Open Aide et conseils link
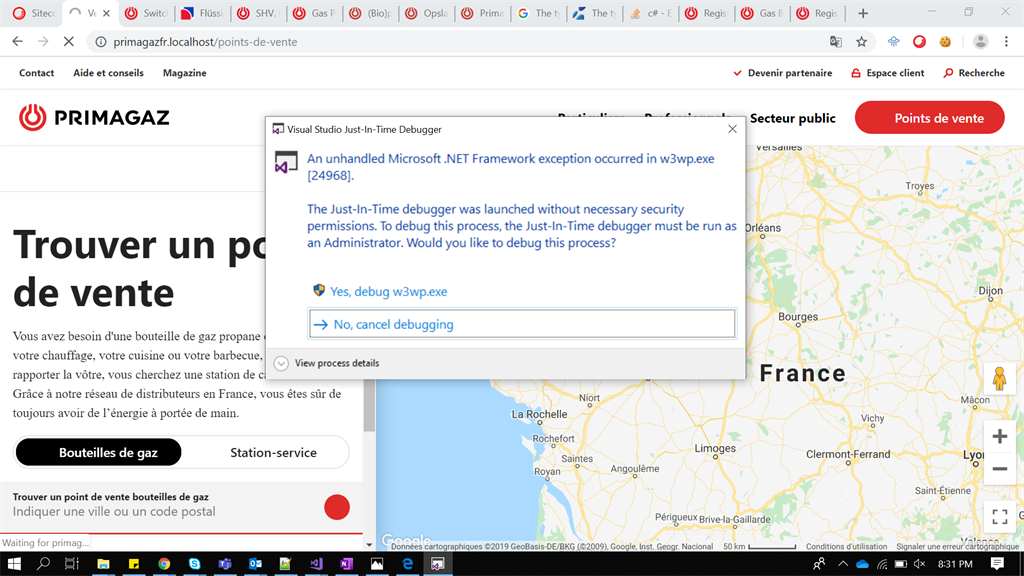 click(x=108, y=73)
